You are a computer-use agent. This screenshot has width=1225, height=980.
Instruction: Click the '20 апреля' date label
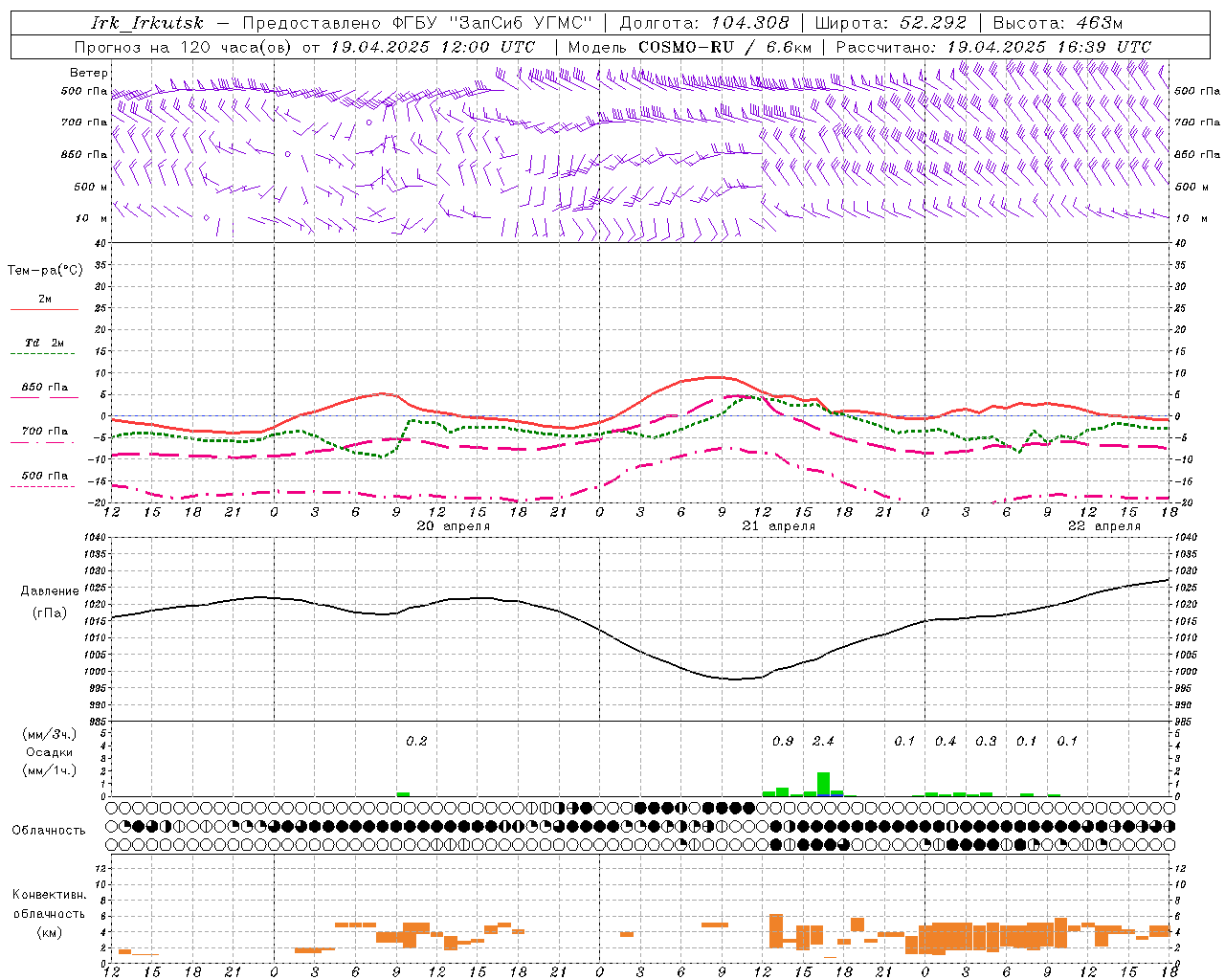[x=454, y=526]
